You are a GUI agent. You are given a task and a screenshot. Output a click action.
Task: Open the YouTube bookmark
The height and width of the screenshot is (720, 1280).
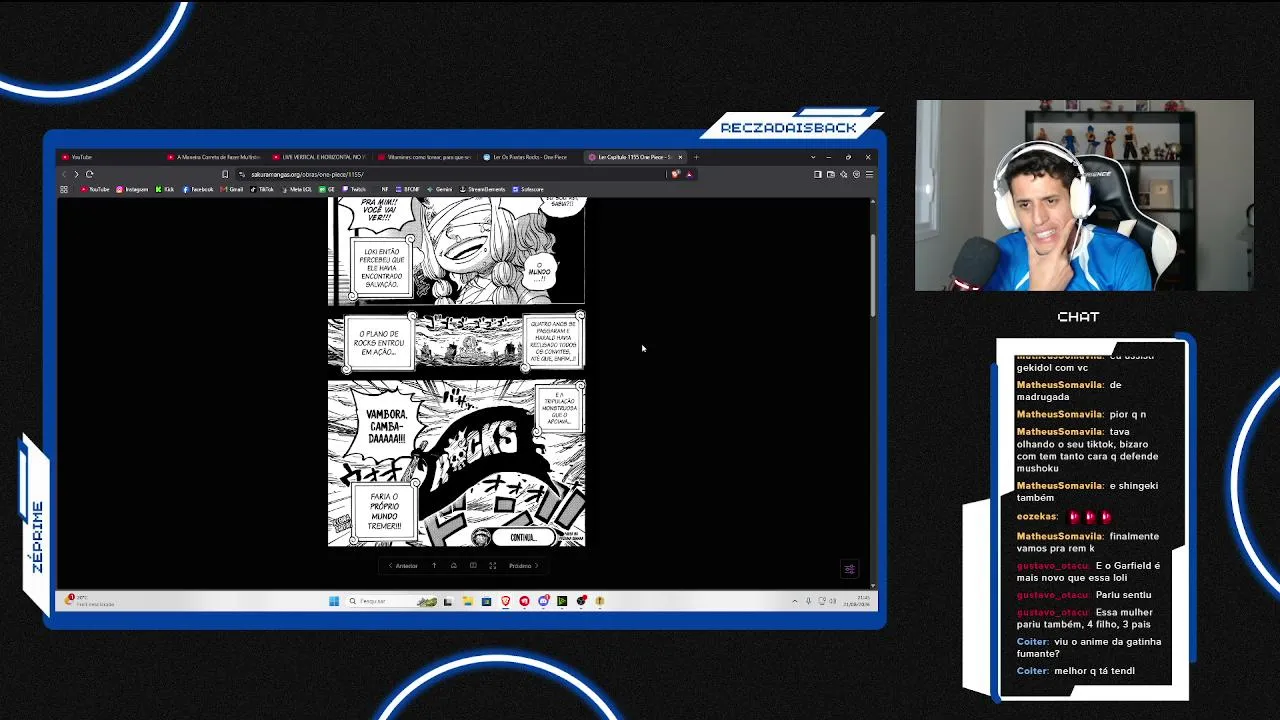point(96,189)
